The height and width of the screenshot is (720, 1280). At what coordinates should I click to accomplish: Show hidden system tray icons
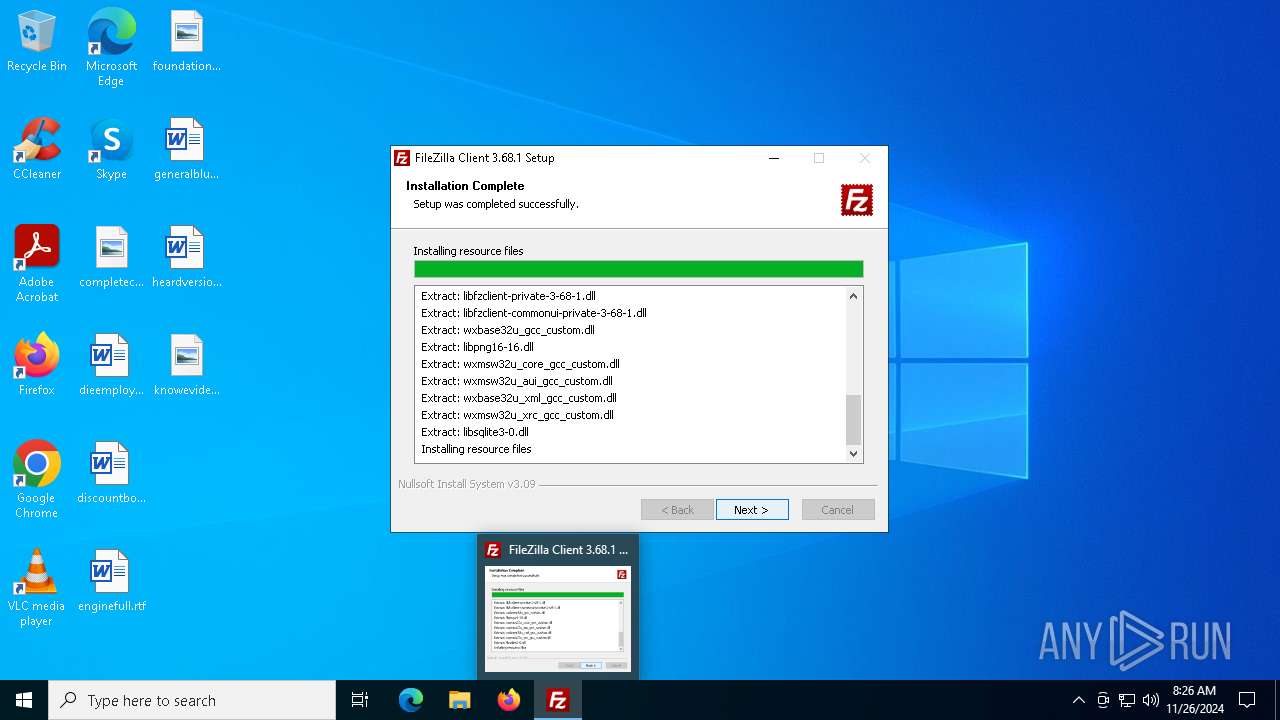tap(1078, 700)
